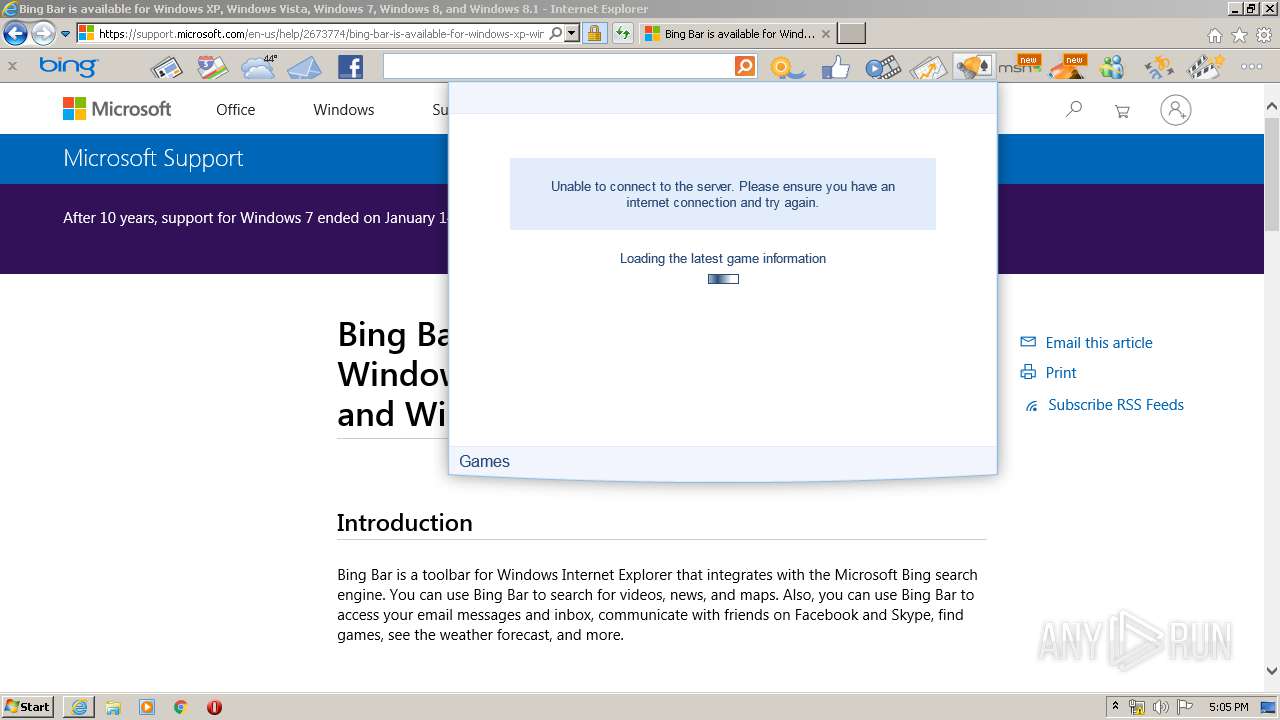The image size is (1280, 720).
Task: Click the sign-in account avatar icon
Action: [1176, 110]
